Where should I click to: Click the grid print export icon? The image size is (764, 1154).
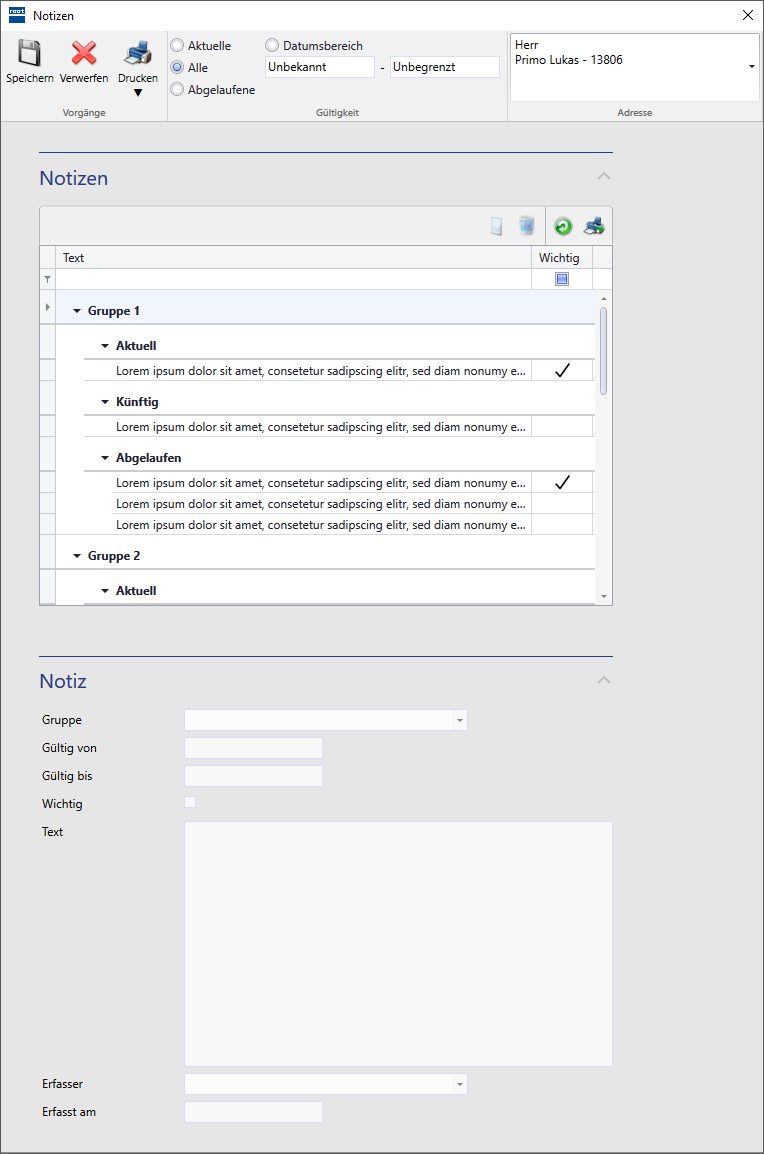594,226
